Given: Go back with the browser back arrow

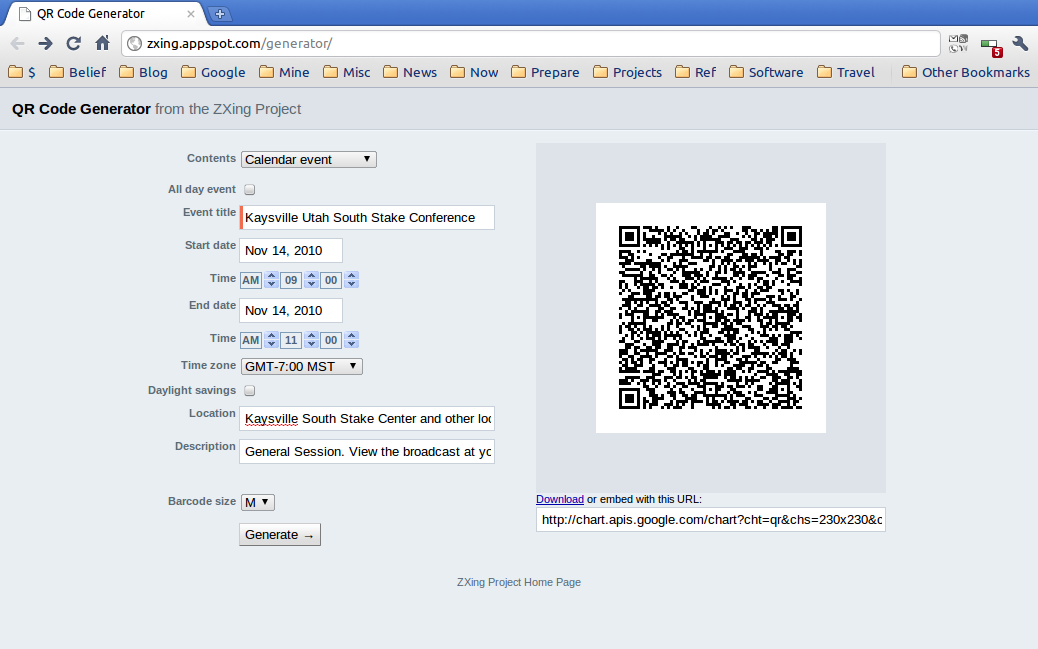Looking at the screenshot, I should tap(18, 44).
